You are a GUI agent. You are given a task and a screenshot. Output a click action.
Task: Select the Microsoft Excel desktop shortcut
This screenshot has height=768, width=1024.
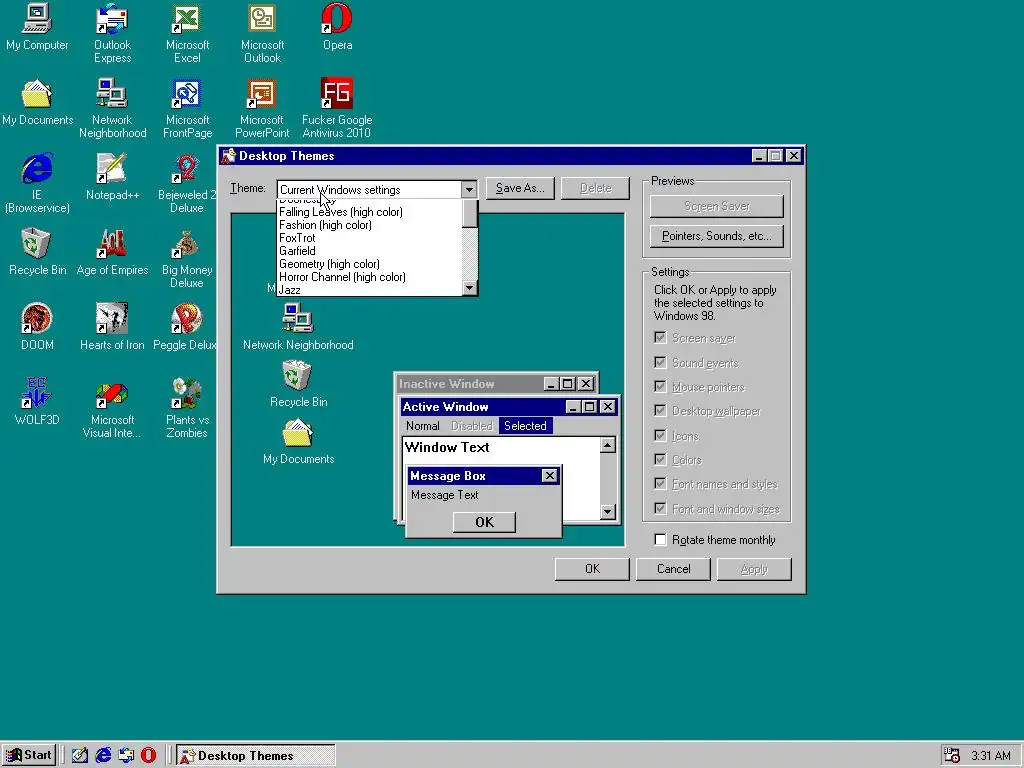187,33
